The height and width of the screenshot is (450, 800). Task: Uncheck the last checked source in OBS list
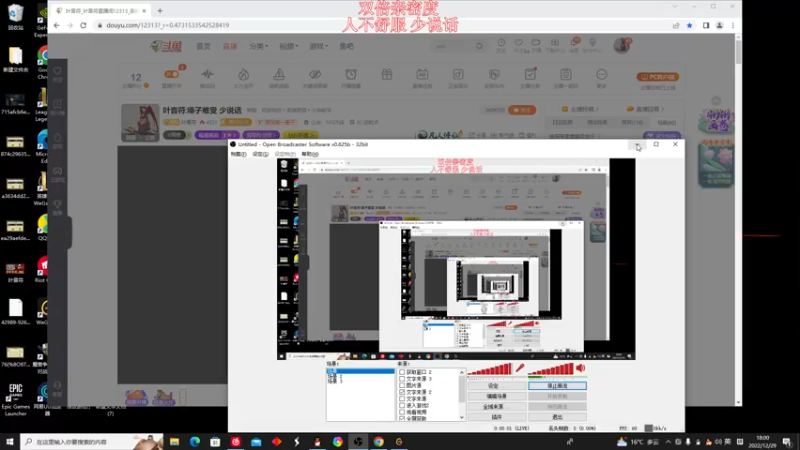402,418
